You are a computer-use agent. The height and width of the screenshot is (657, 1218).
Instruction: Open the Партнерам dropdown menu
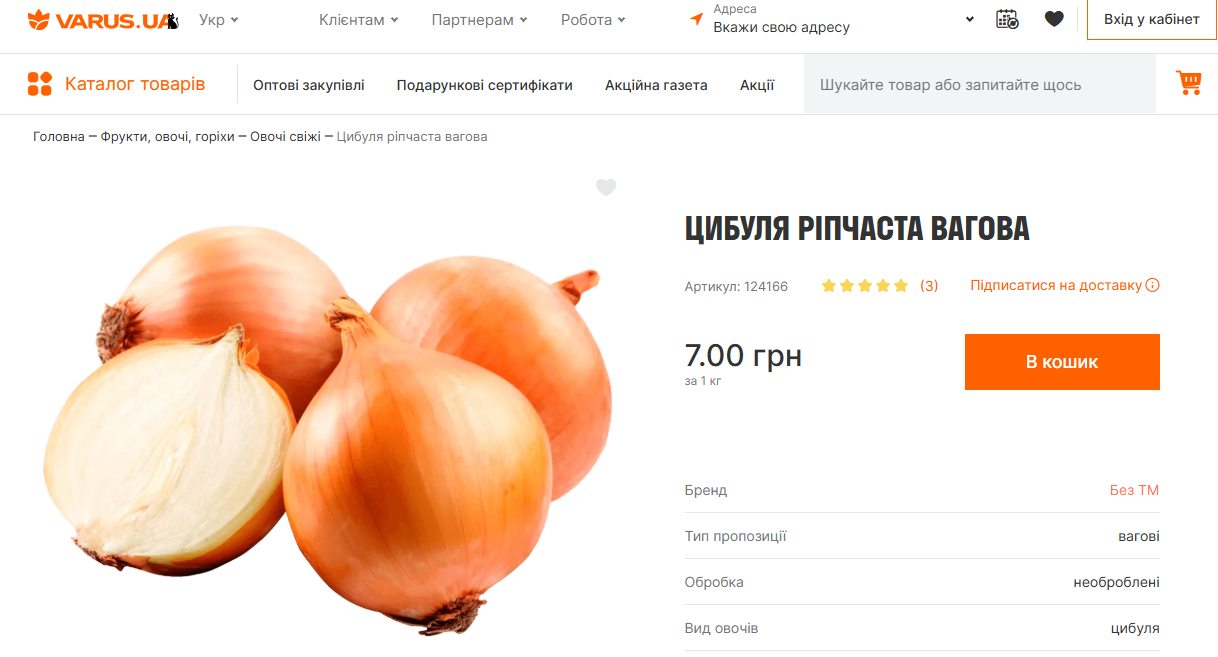click(x=480, y=20)
